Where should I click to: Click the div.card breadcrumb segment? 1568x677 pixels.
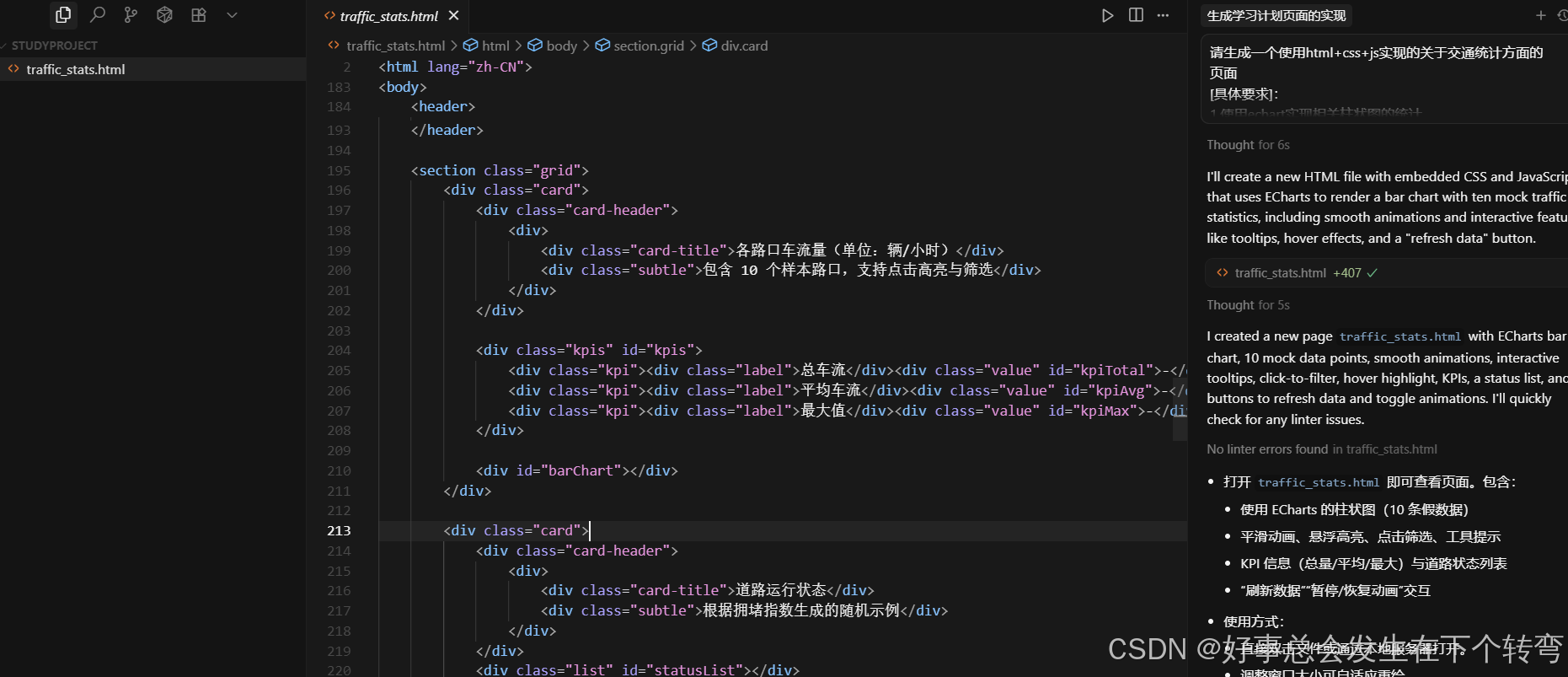click(x=744, y=46)
